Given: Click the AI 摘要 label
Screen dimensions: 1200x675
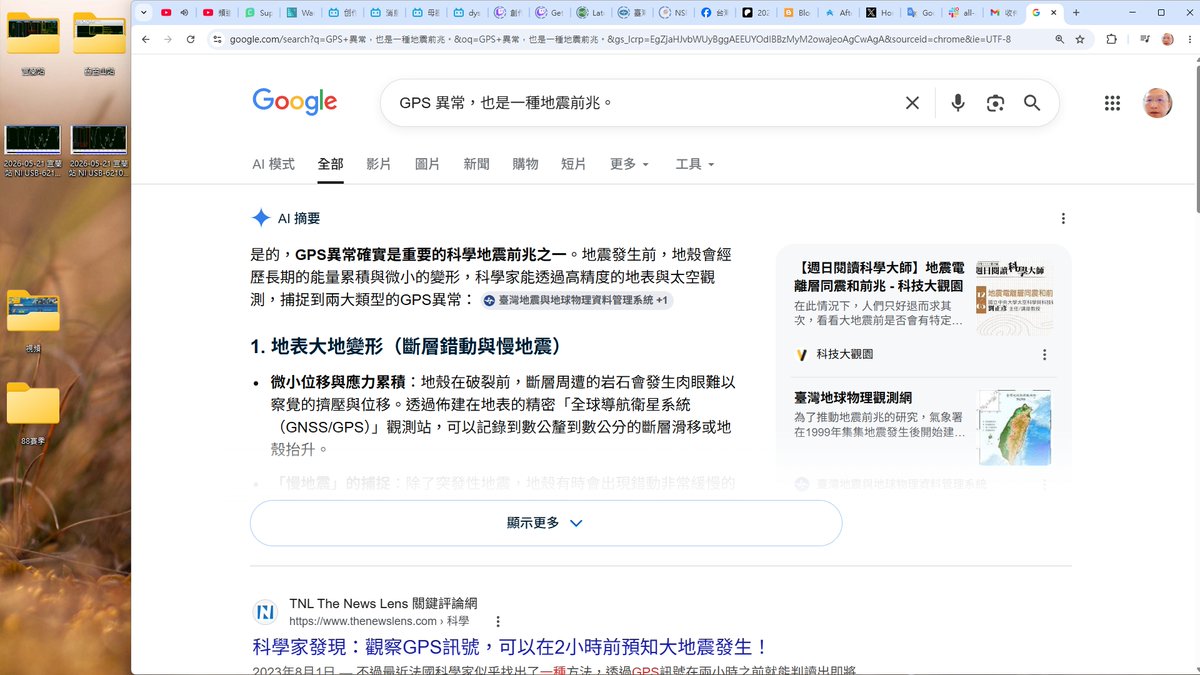Looking at the screenshot, I should (299, 218).
